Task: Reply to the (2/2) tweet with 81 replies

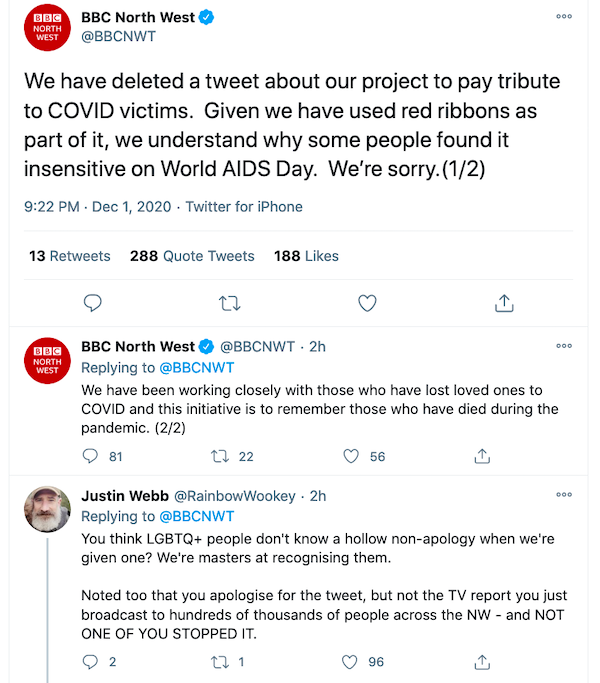Action: 90,456
